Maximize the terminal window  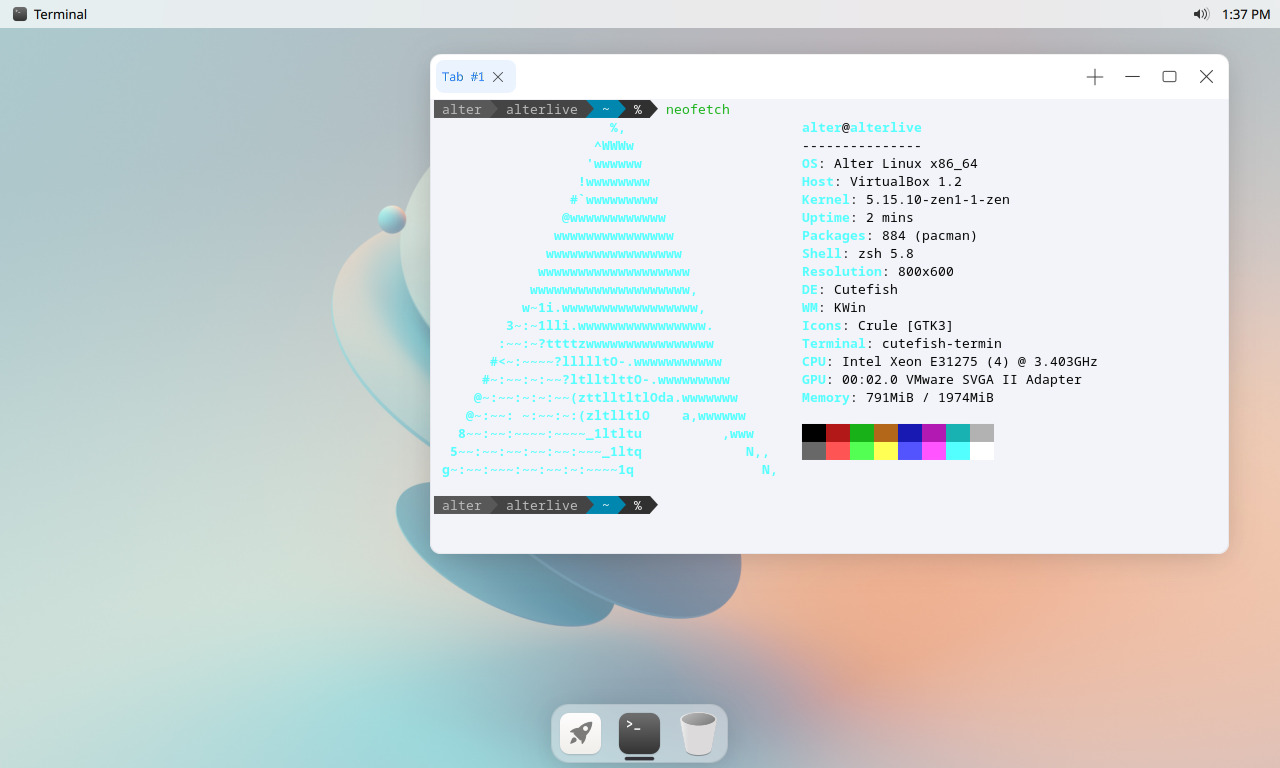pyautogui.click(x=1169, y=77)
